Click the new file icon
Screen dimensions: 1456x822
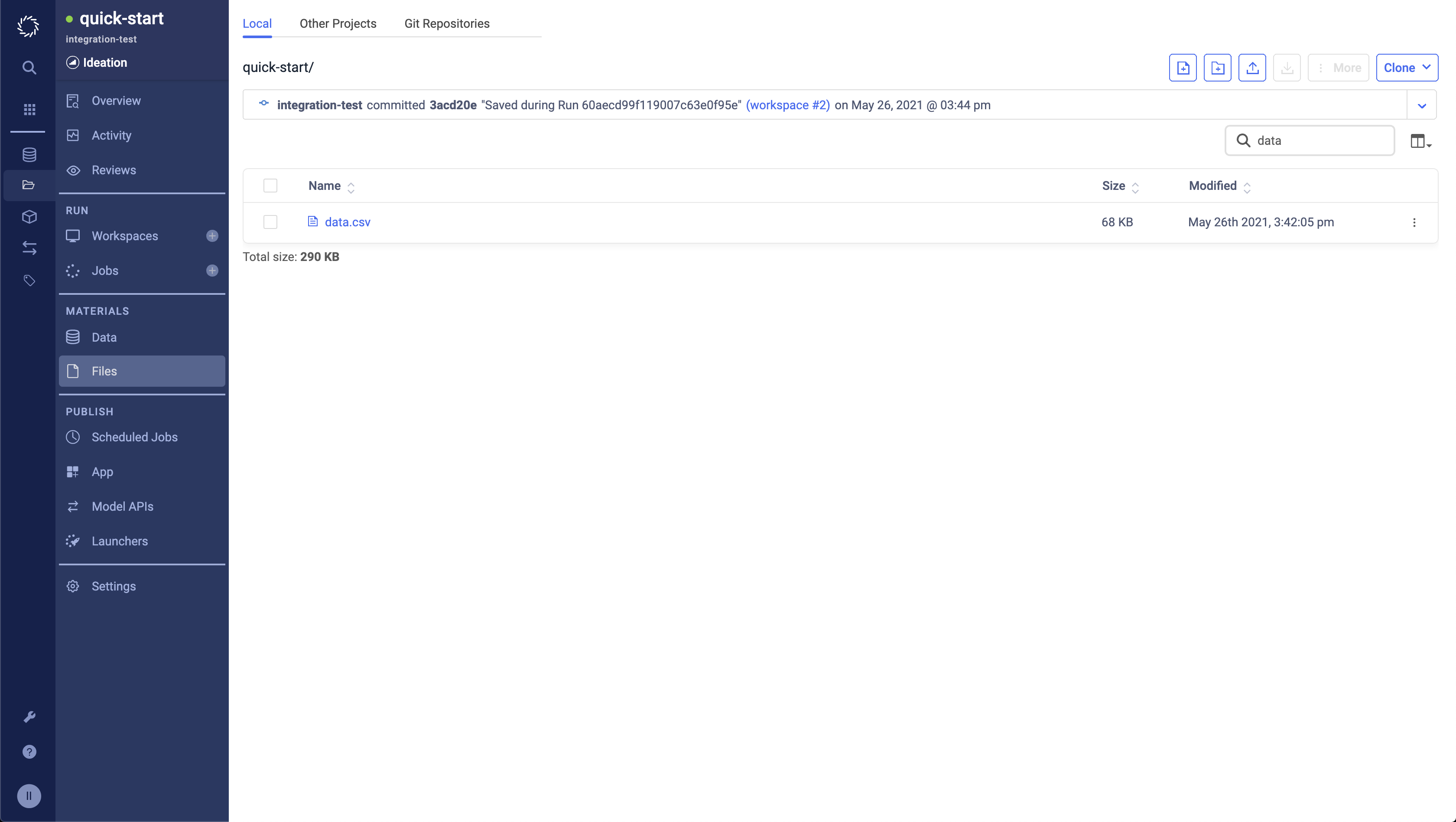point(1183,67)
